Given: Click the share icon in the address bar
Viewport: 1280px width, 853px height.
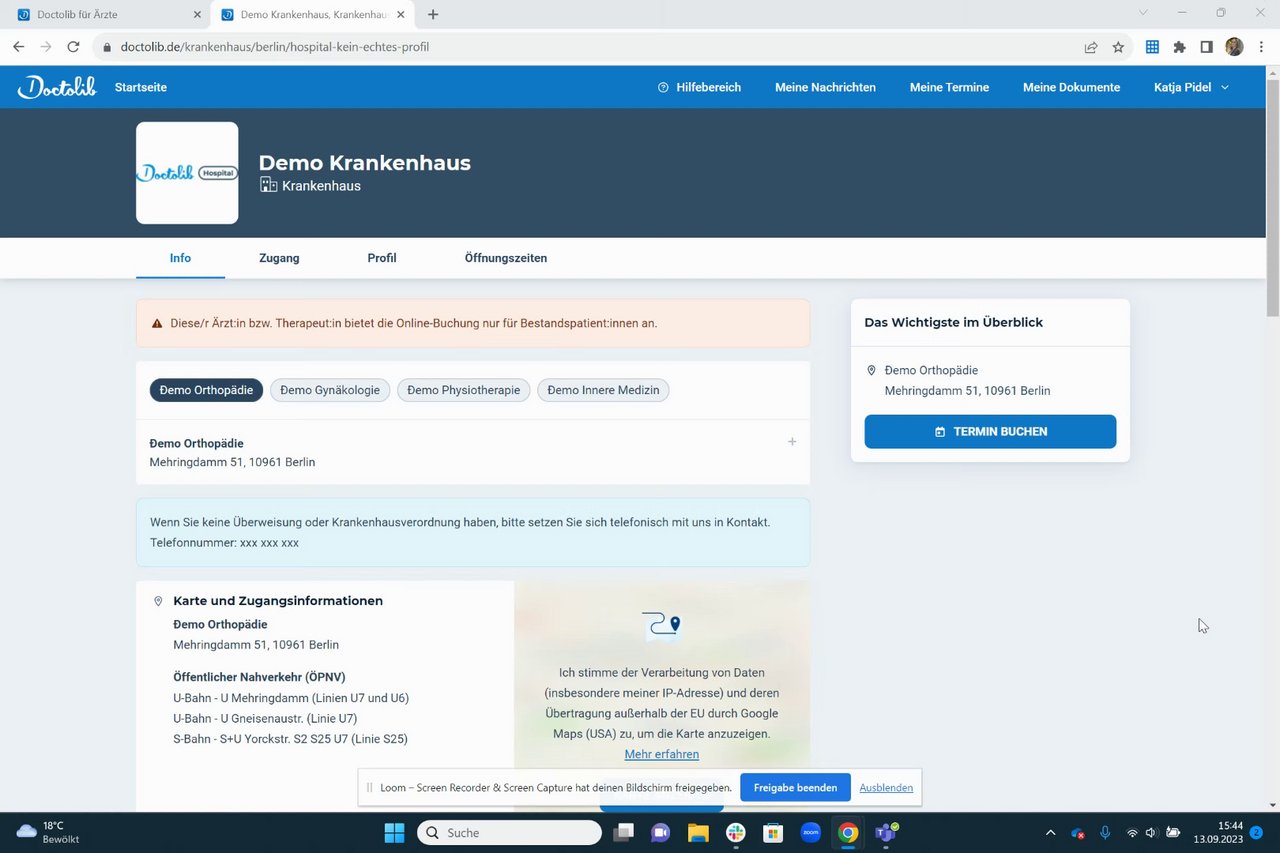Looking at the screenshot, I should (x=1091, y=47).
